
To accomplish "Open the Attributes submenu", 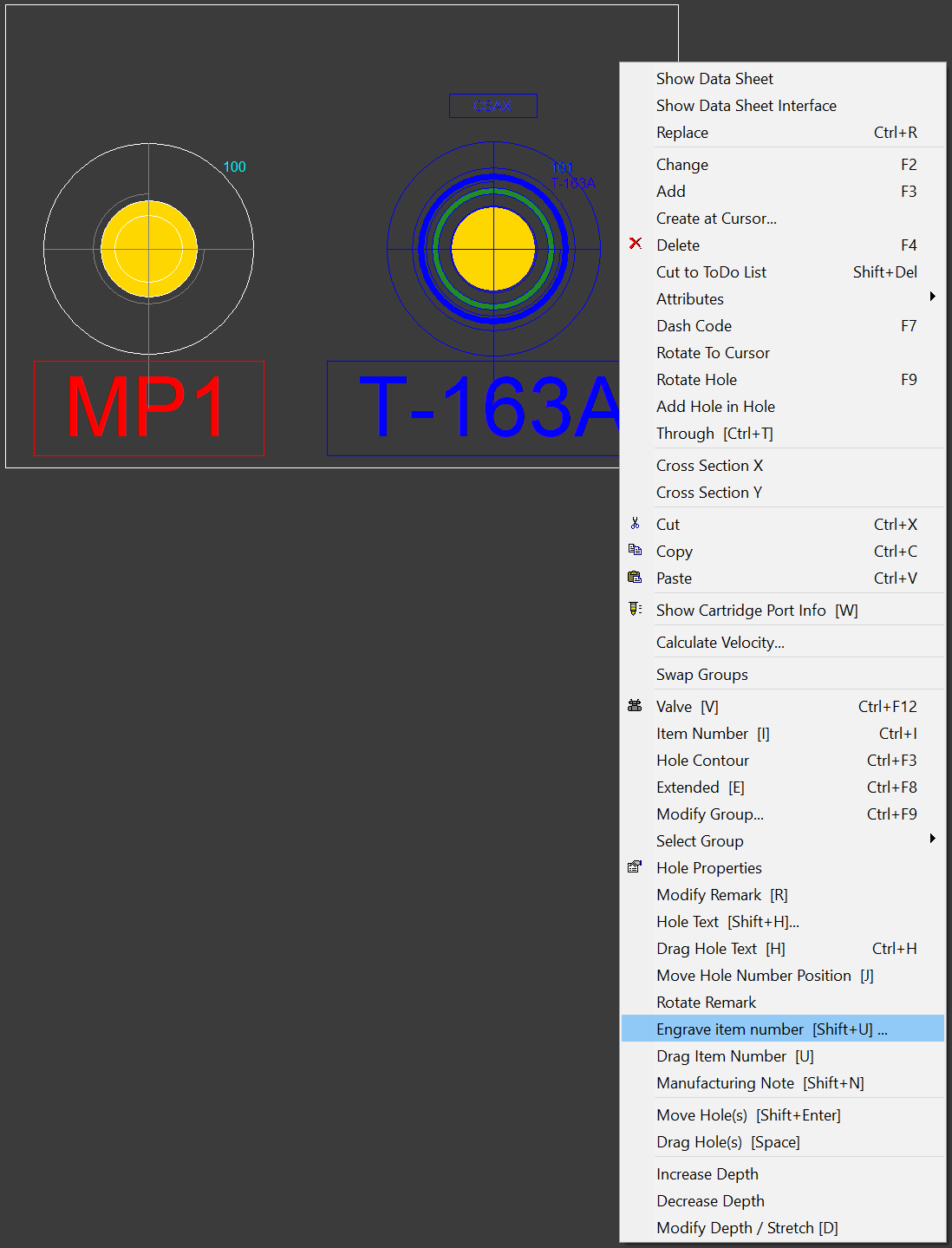I will [783, 299].
